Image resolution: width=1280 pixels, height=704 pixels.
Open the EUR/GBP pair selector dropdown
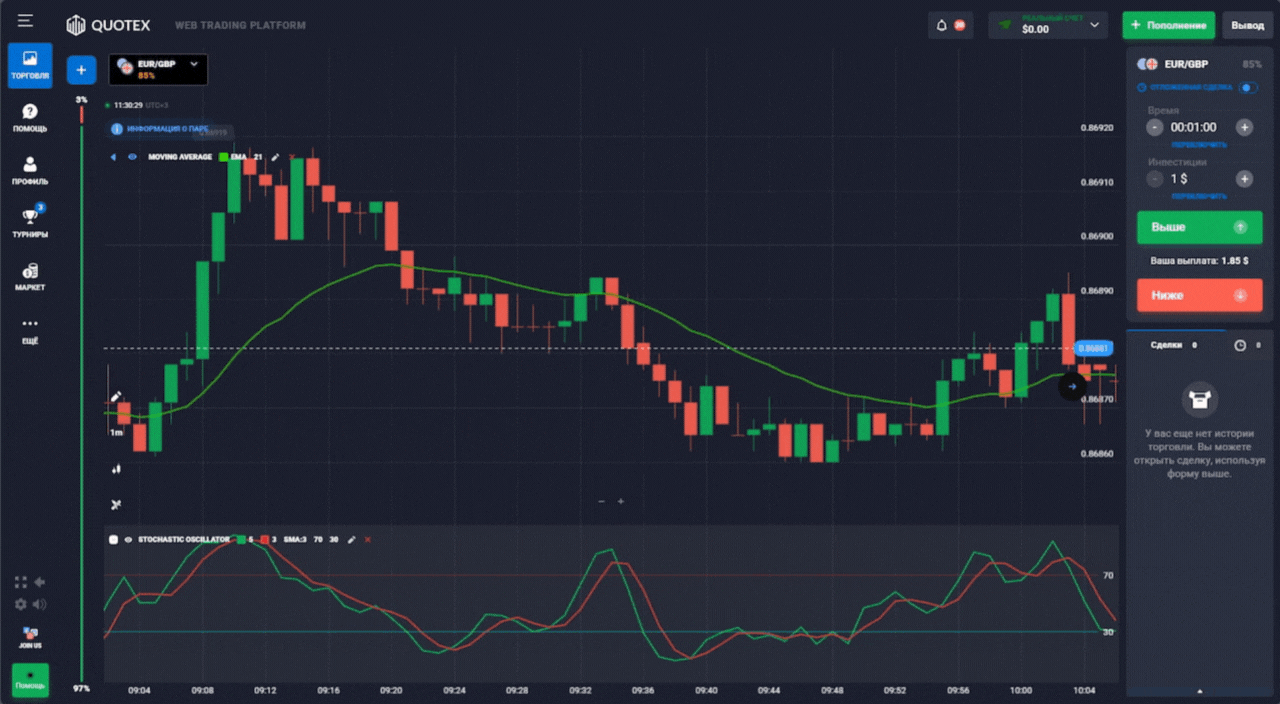coord(158,70)
